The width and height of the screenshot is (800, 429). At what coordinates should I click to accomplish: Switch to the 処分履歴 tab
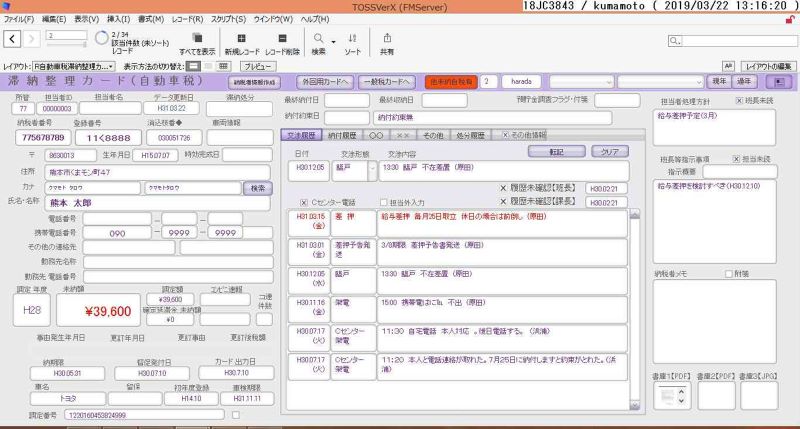point(470,135)
